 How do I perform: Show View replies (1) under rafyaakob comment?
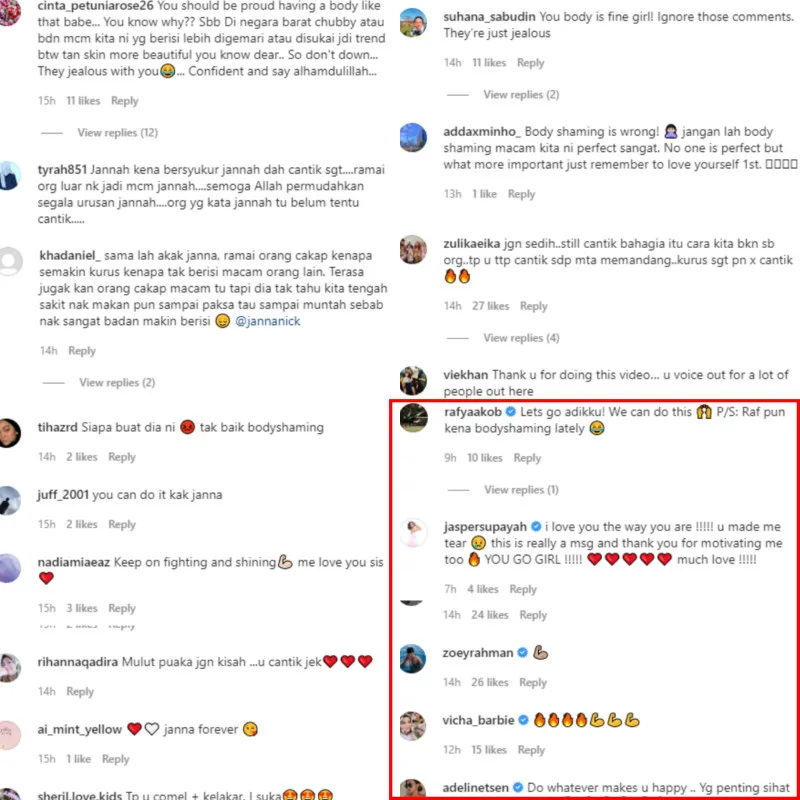pos(521,490)
